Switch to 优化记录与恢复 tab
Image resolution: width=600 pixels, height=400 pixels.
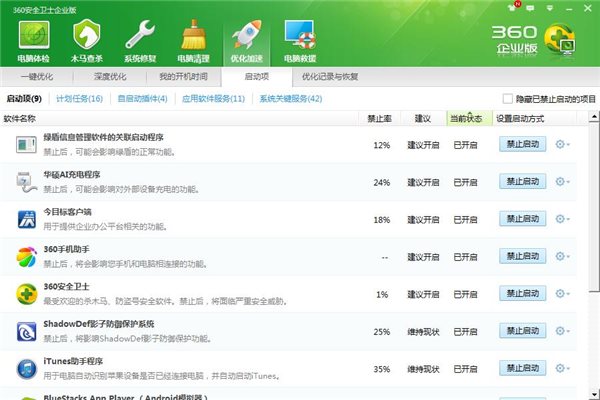click(x=330, y=77)
